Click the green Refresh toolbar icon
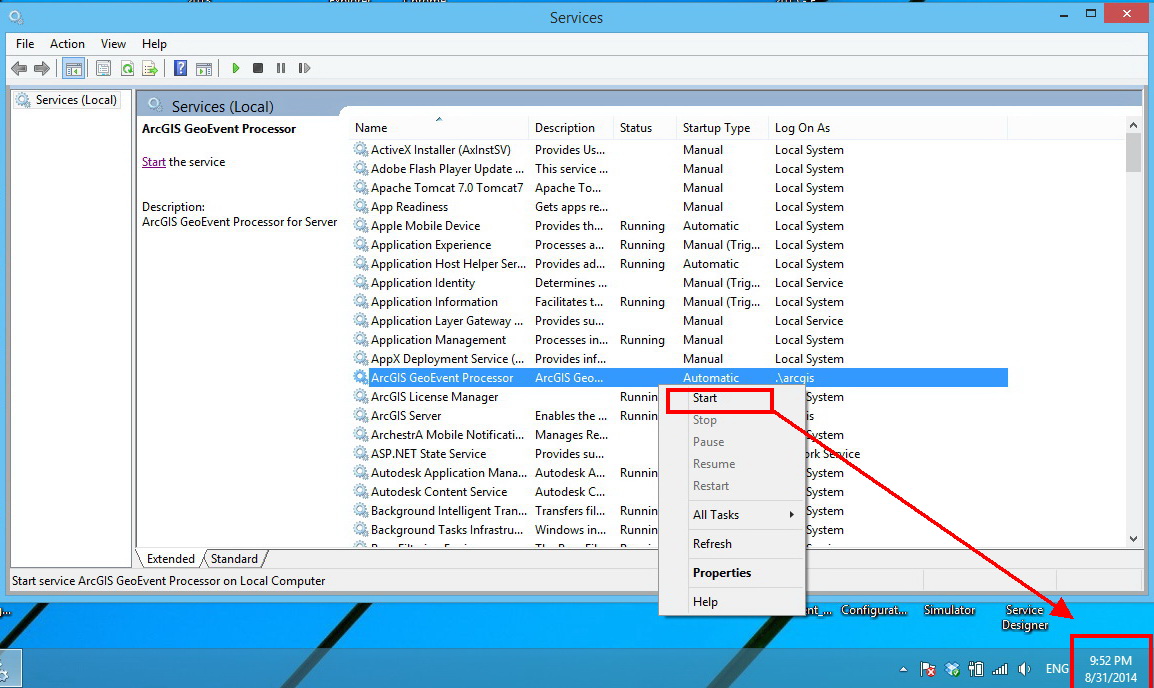Screen dimensions: 1154x688 [127, 68]
